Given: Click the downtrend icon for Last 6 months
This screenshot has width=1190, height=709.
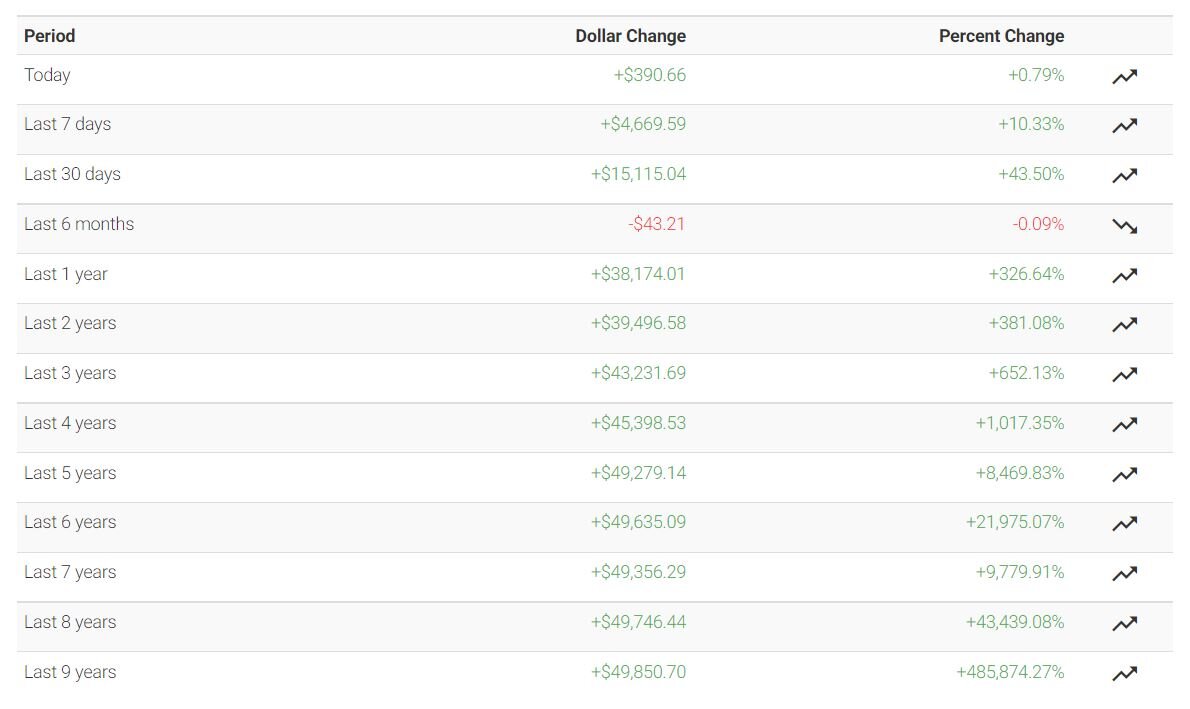Looking at the screenshot, I should (x=1125, y=225).
